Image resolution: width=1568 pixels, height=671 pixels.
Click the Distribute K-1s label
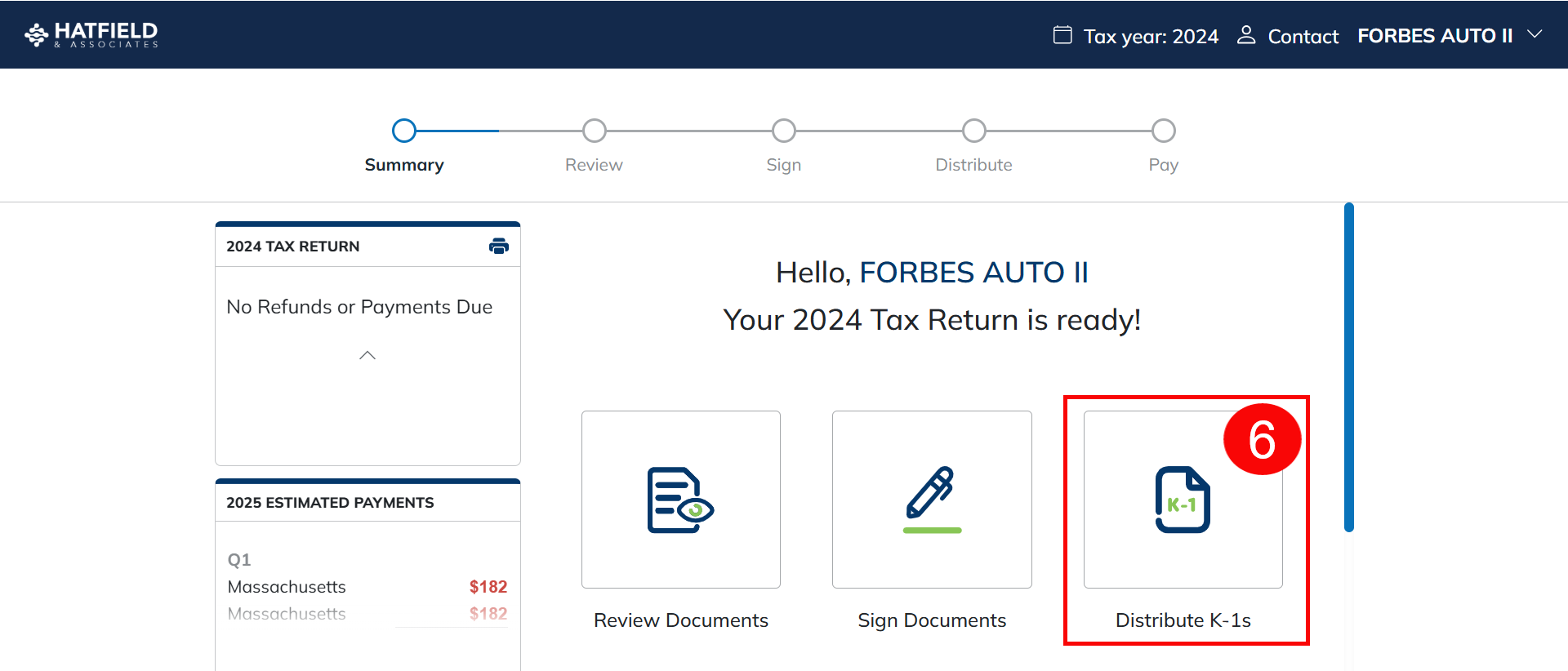pos(1183,620)
